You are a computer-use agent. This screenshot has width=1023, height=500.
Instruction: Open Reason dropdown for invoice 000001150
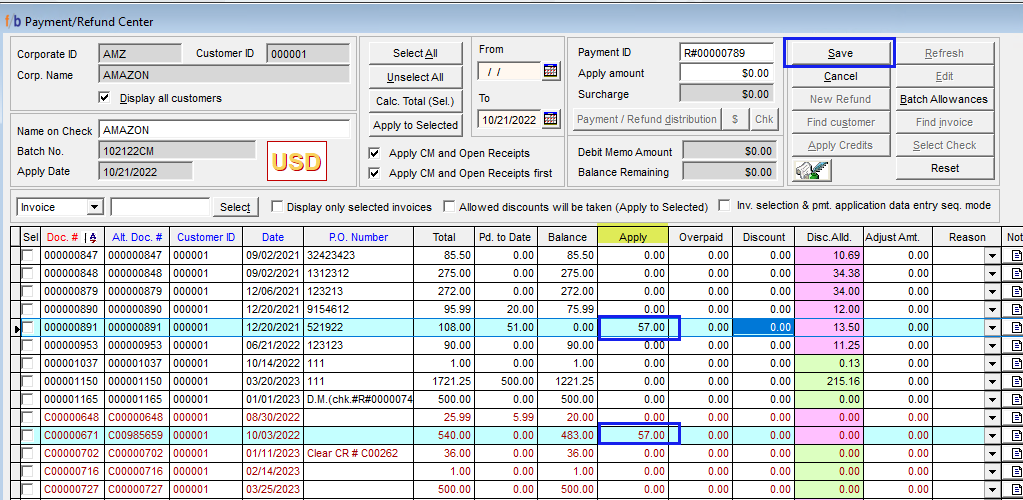(991, 382)
